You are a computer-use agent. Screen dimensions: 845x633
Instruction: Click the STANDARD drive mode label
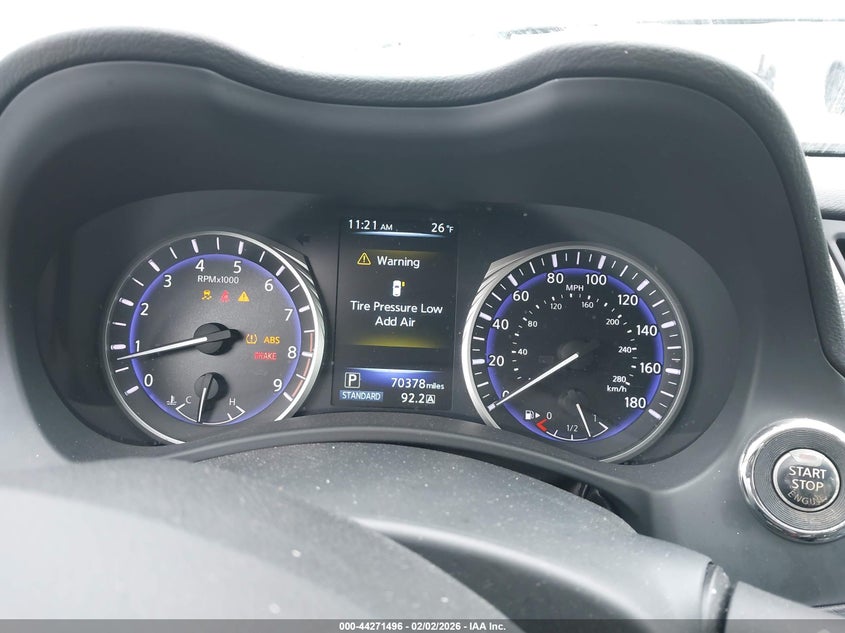361,396
